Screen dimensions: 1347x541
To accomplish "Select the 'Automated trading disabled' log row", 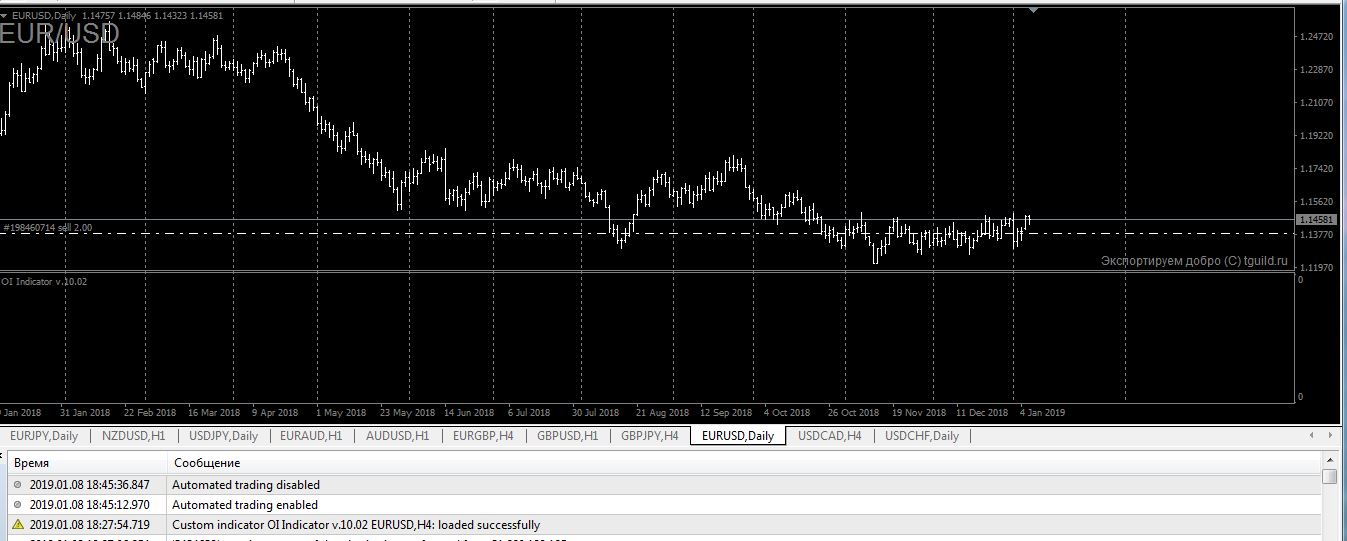I will pos(664,485).
